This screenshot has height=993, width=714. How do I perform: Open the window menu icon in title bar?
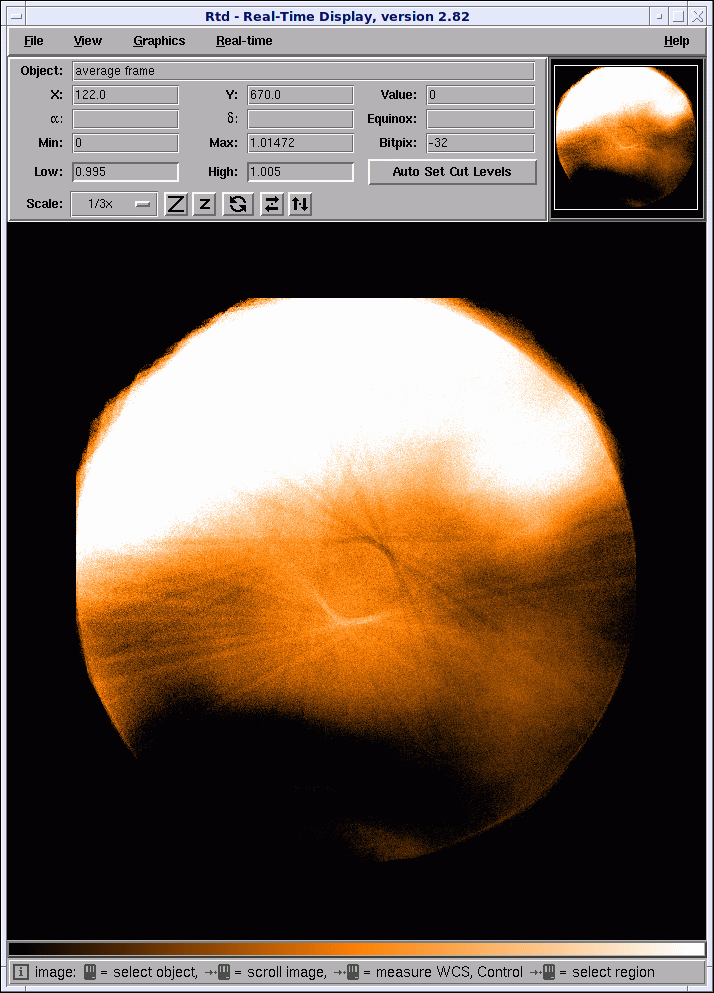pos(16,16)
